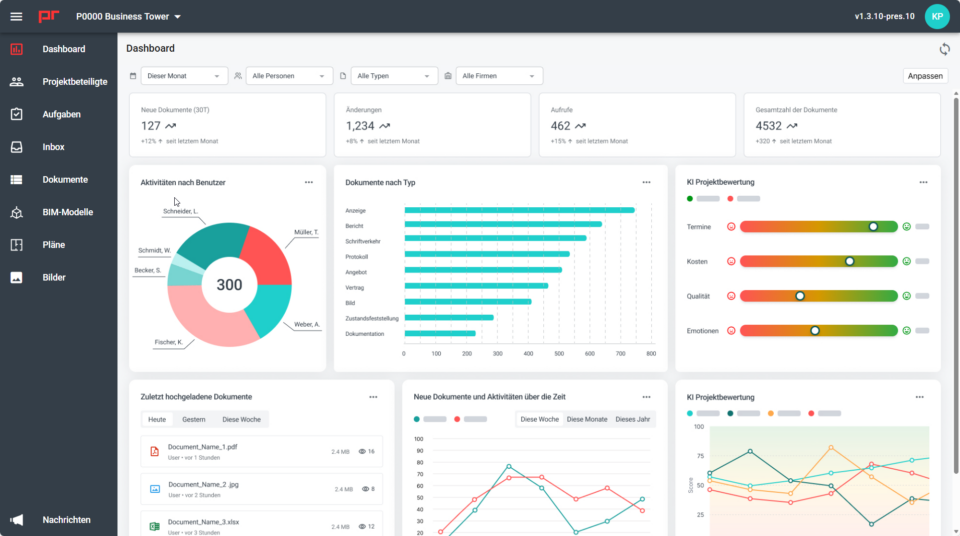Switch to the Gestern tab

pos(193,420)
